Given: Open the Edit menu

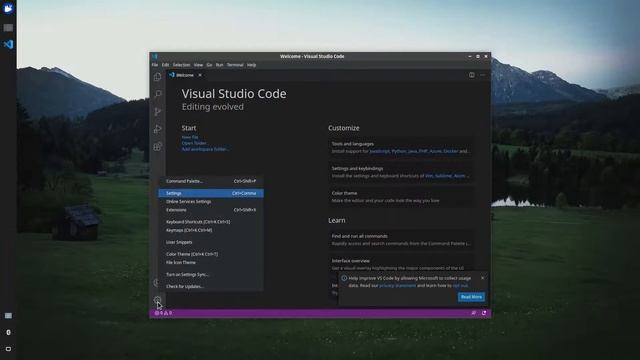Looking at the screenshot, I should (x=165, y=65).
